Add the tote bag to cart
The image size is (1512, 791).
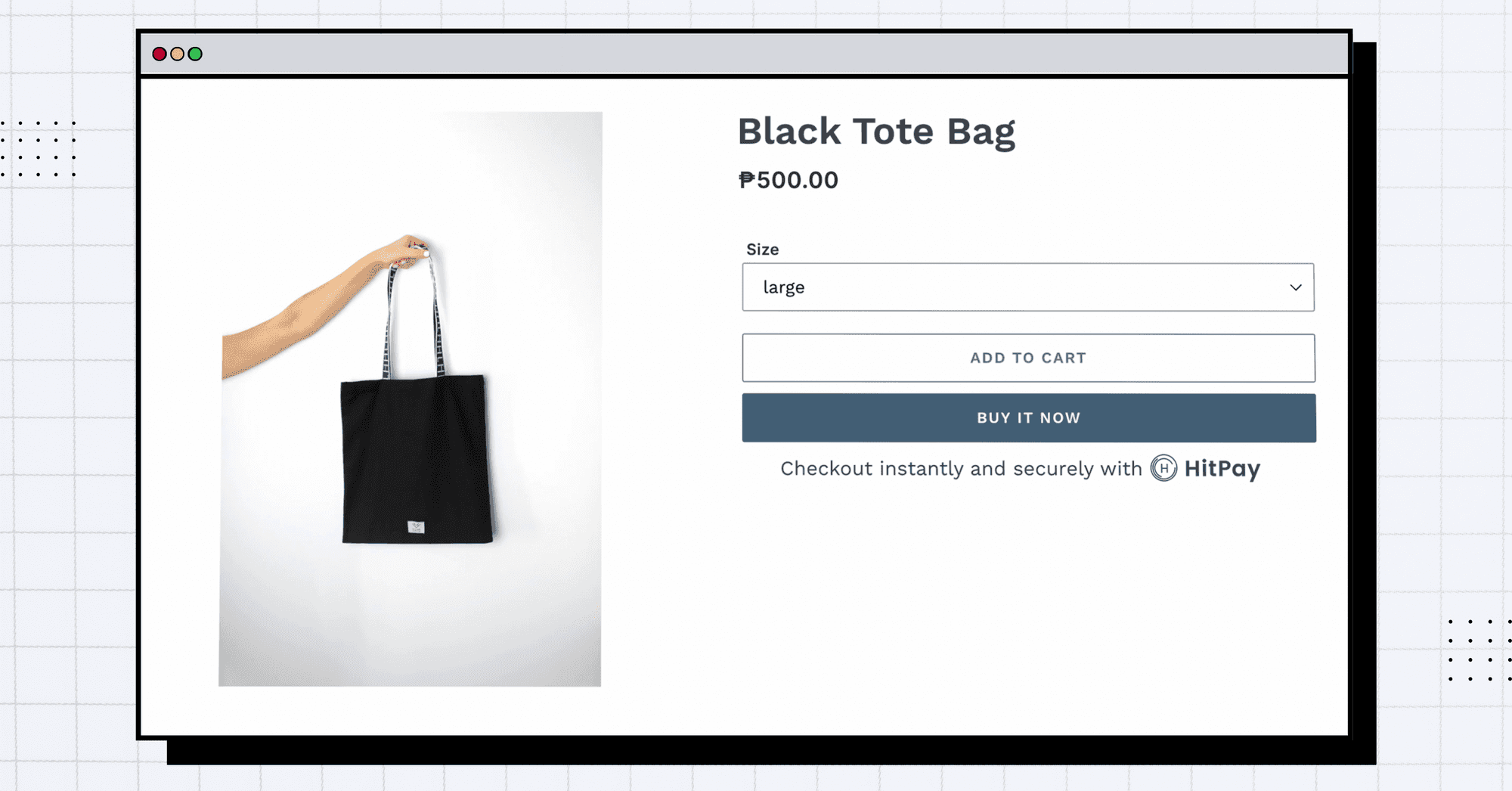coord(1028,358)
